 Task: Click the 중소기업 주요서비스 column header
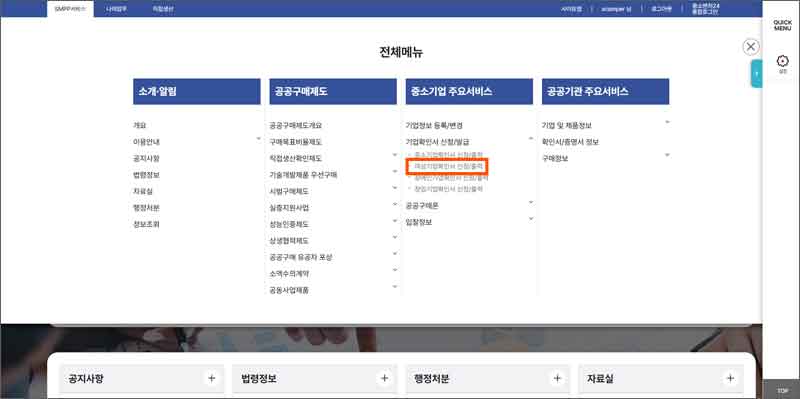469,91
